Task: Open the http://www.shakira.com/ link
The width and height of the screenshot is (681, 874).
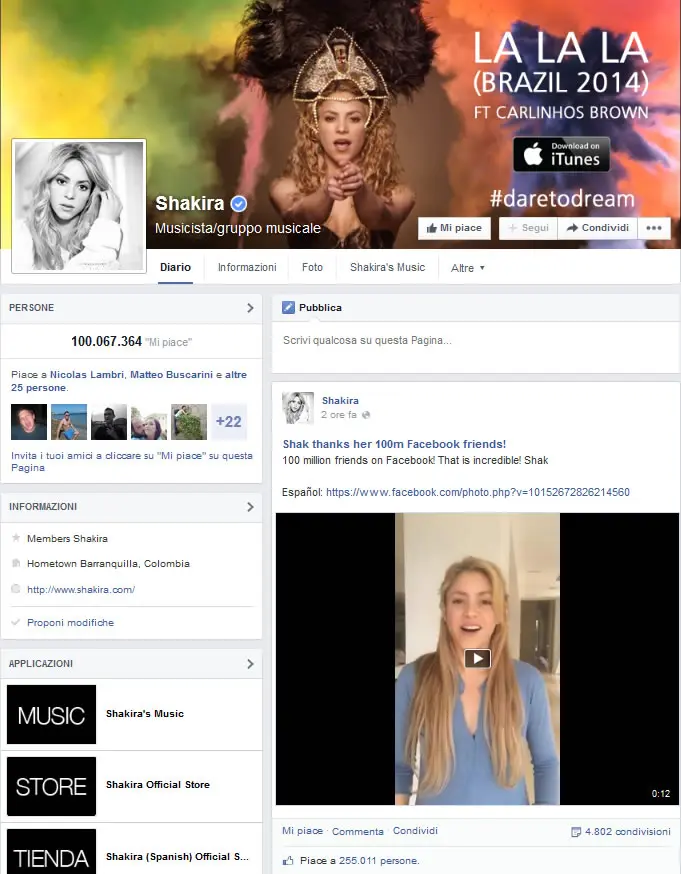Action: click(x=81, y=590)
